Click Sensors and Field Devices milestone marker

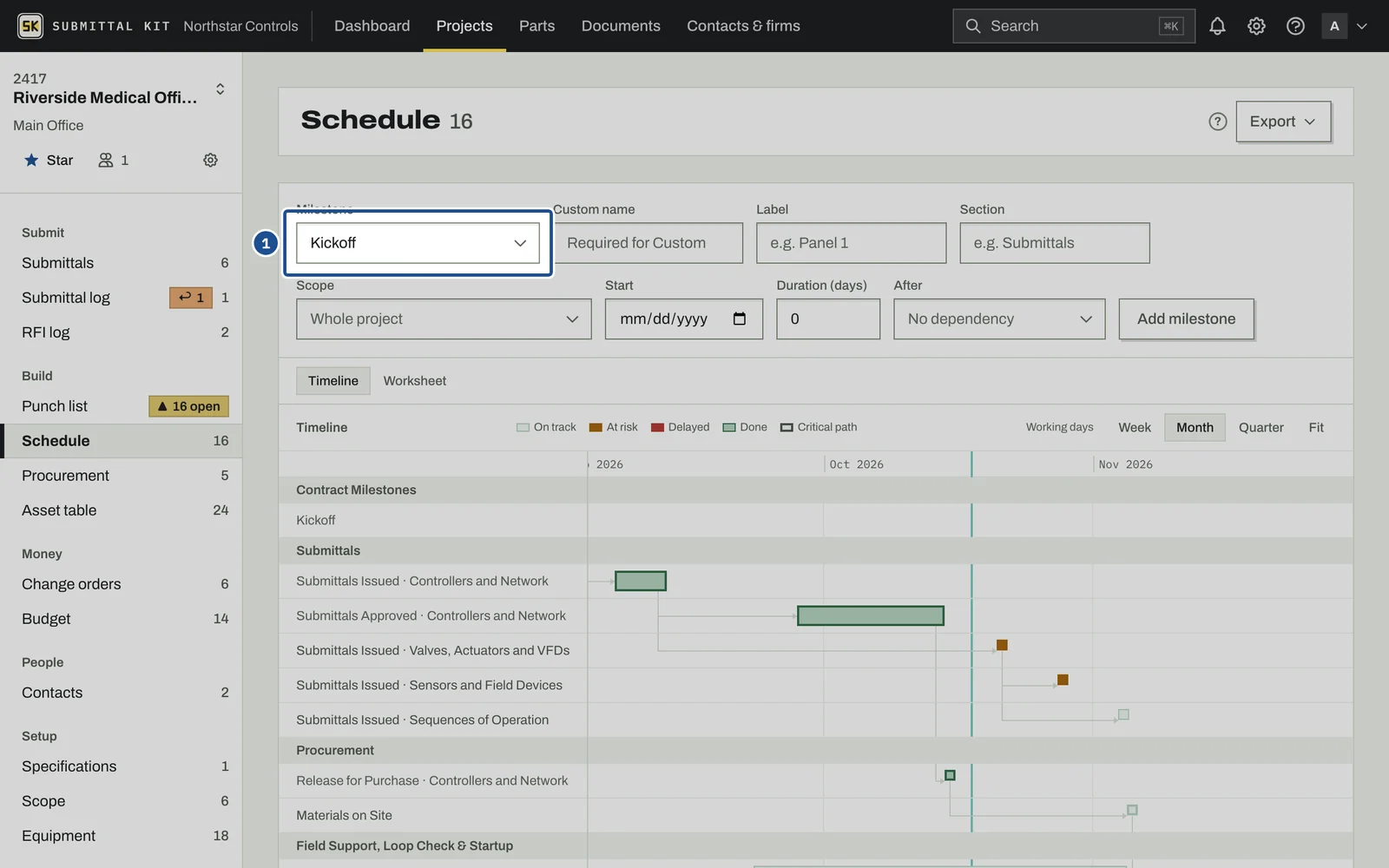point(1063,680)
